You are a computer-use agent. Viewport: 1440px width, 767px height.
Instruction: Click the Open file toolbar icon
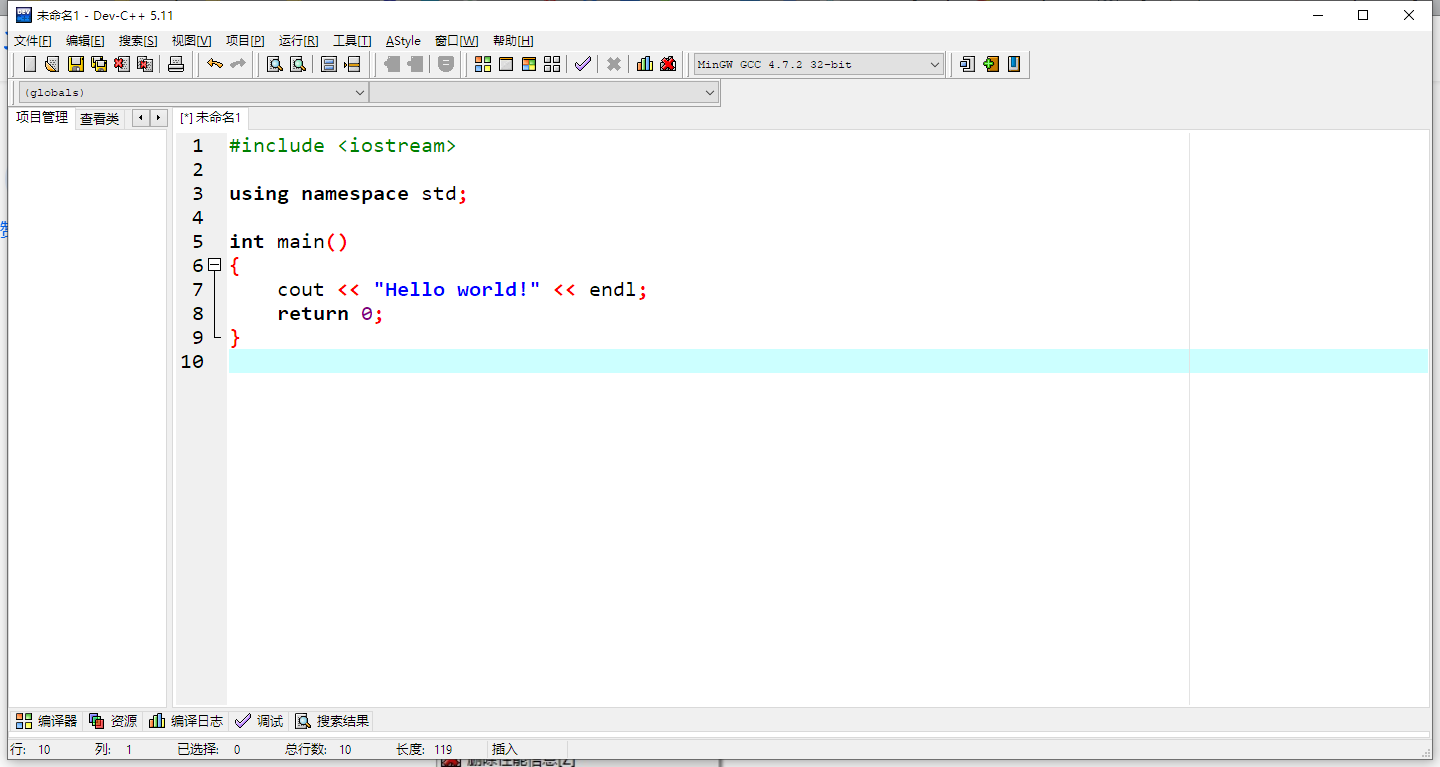(x=52, y=64)
